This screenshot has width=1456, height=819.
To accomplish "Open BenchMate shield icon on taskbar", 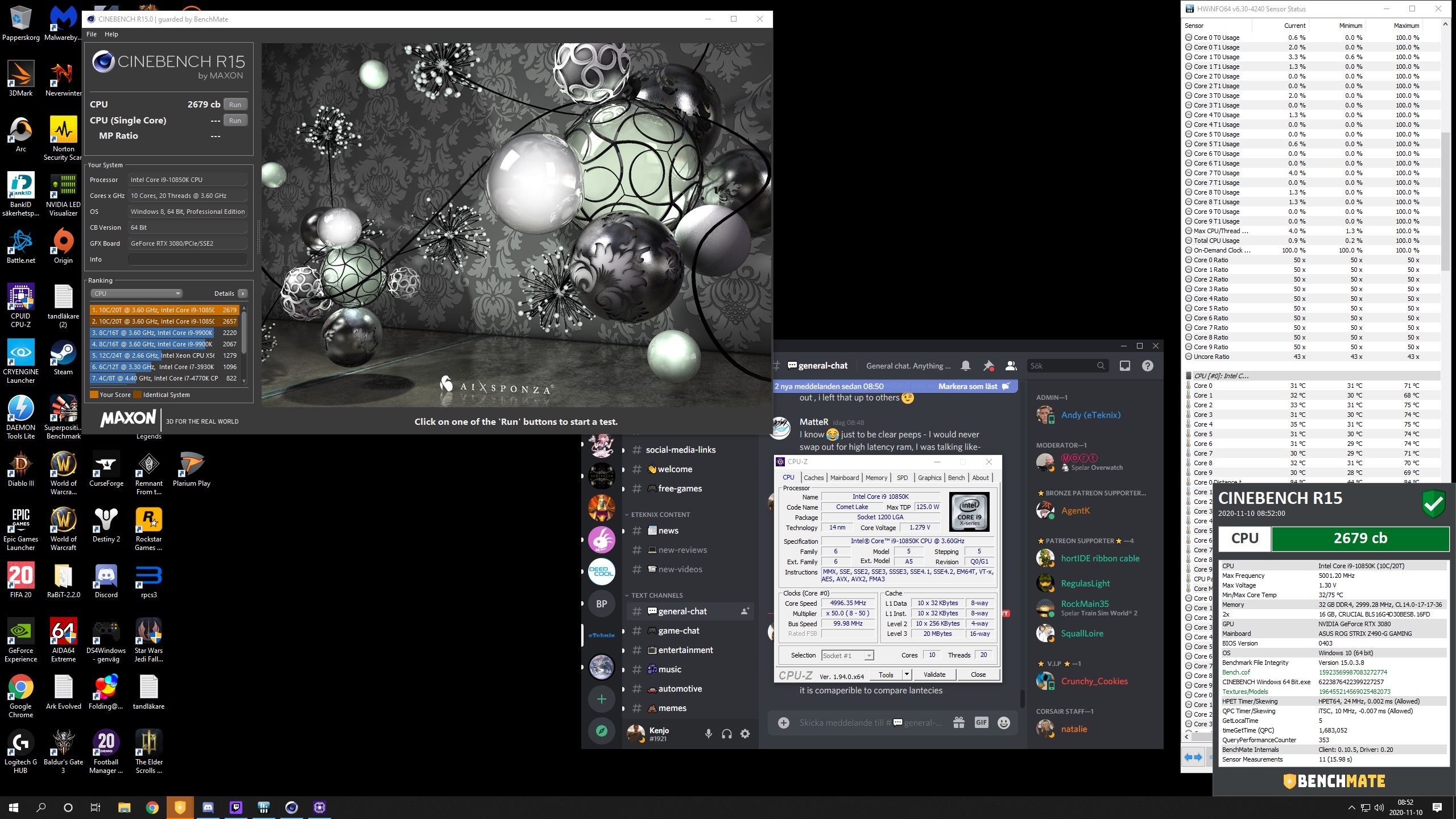I will click(x=180, y=807).
